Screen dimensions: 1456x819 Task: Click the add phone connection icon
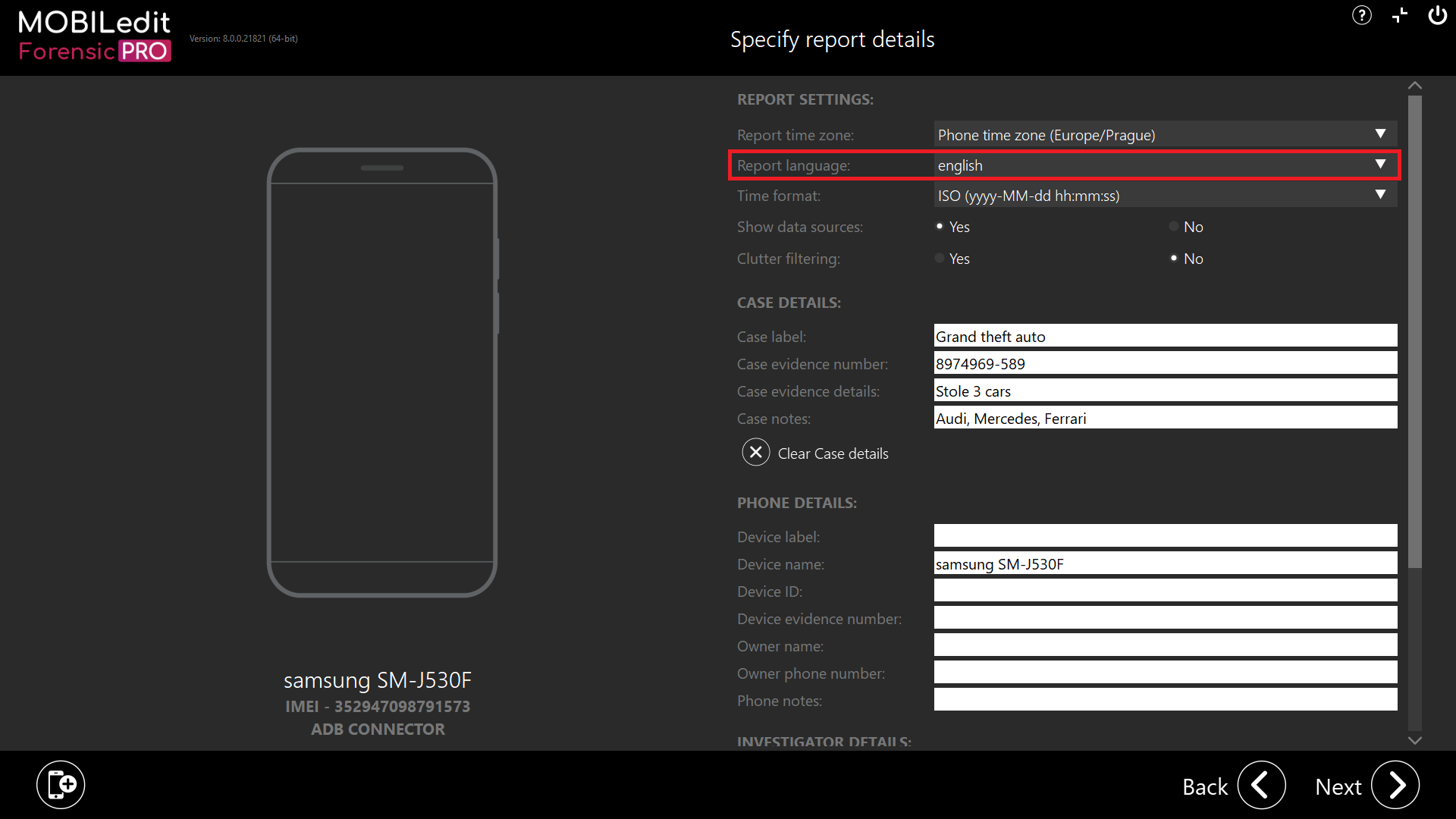[61, 785]
